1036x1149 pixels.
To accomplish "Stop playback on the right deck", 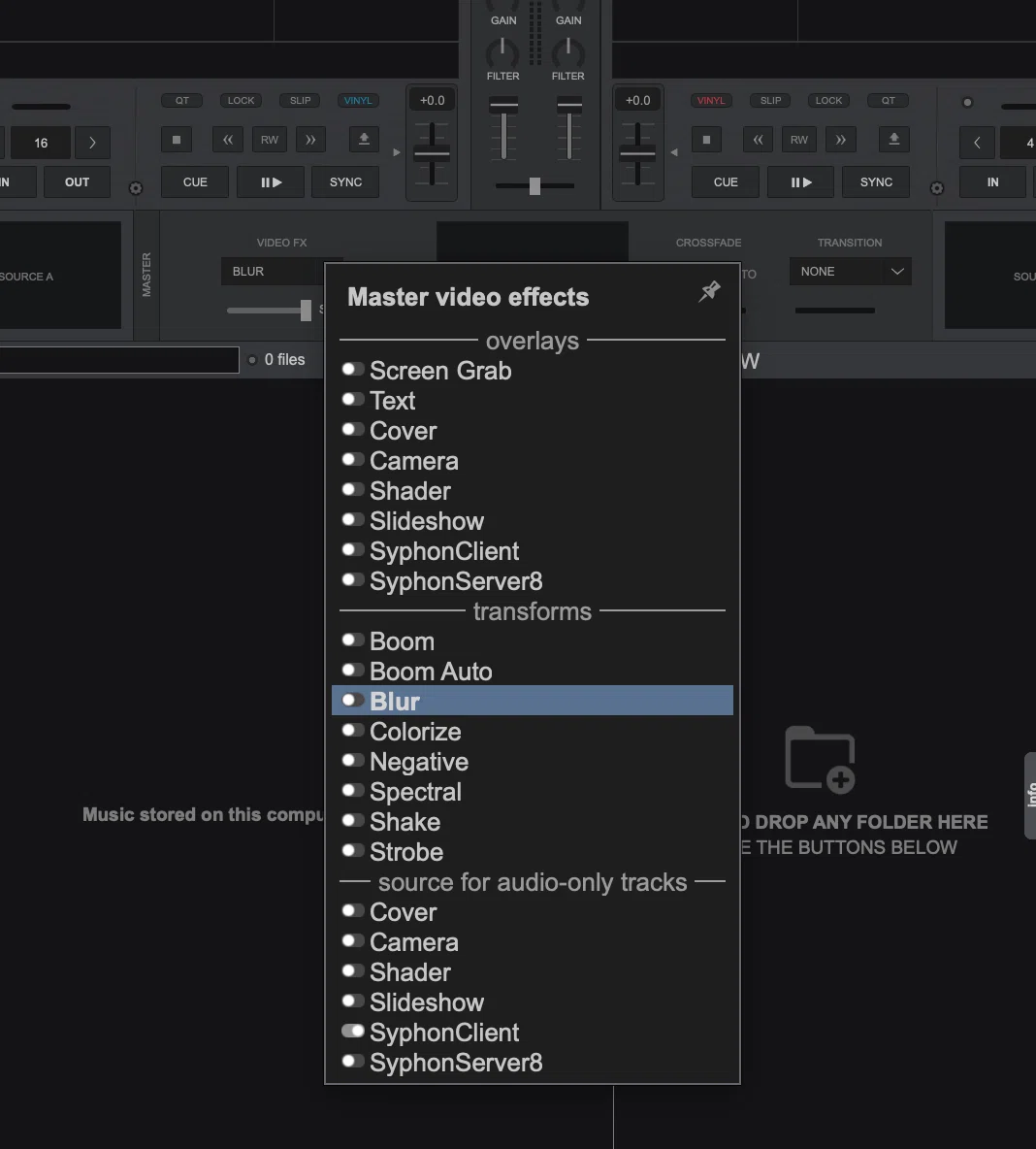I will tap(706, 139).
